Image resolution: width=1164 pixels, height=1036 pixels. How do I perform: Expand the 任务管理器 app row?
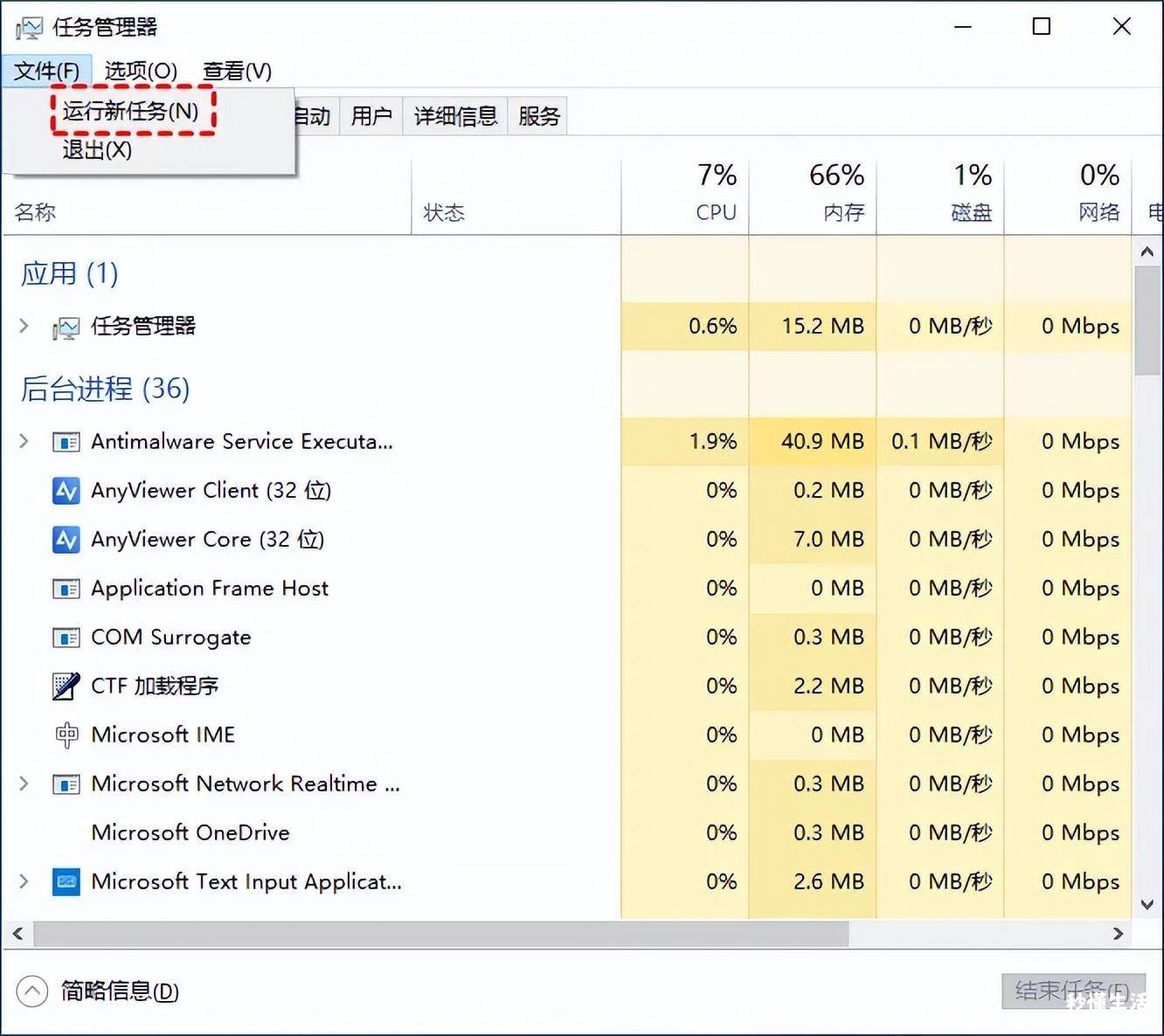click(x=24, y=327)
